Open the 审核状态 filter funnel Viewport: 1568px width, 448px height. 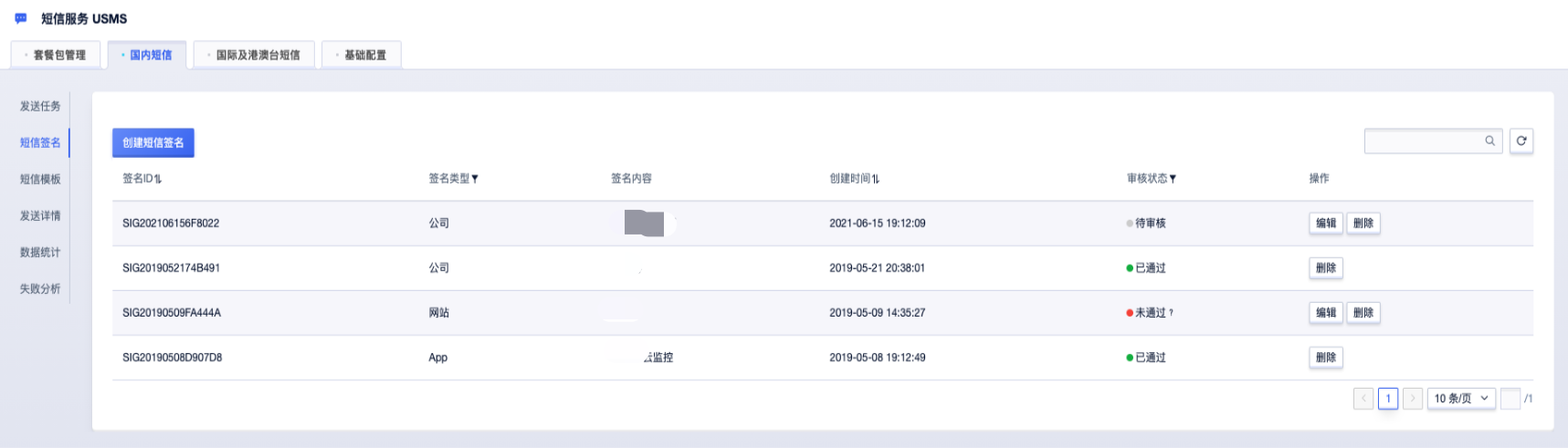[1173, 179]
